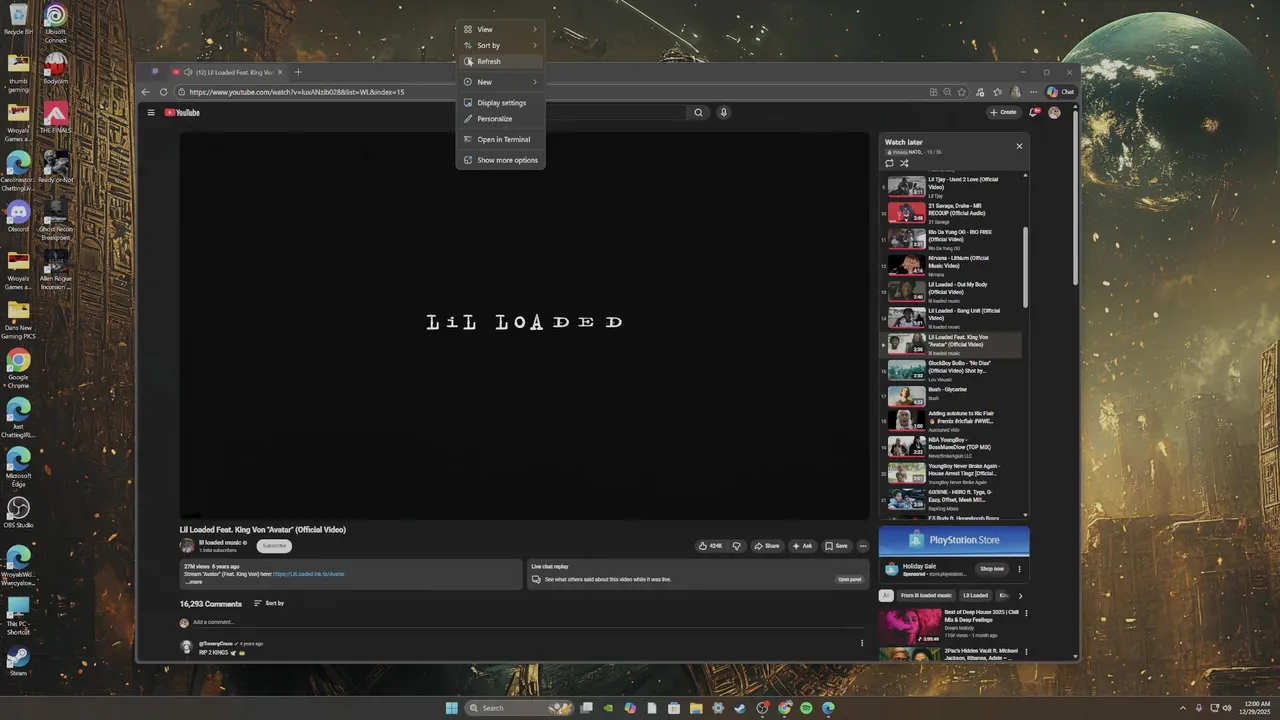
Task: Open the comments Sort by dropdown
Action: pyautogui.click(x=269, y=603)
